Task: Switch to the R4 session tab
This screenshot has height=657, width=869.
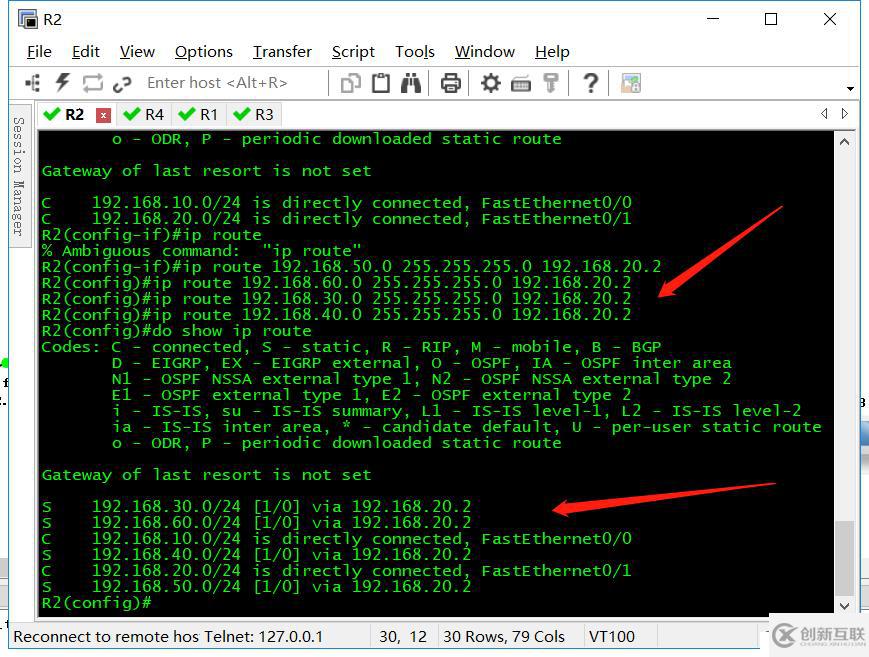Action: coord(144,115)
